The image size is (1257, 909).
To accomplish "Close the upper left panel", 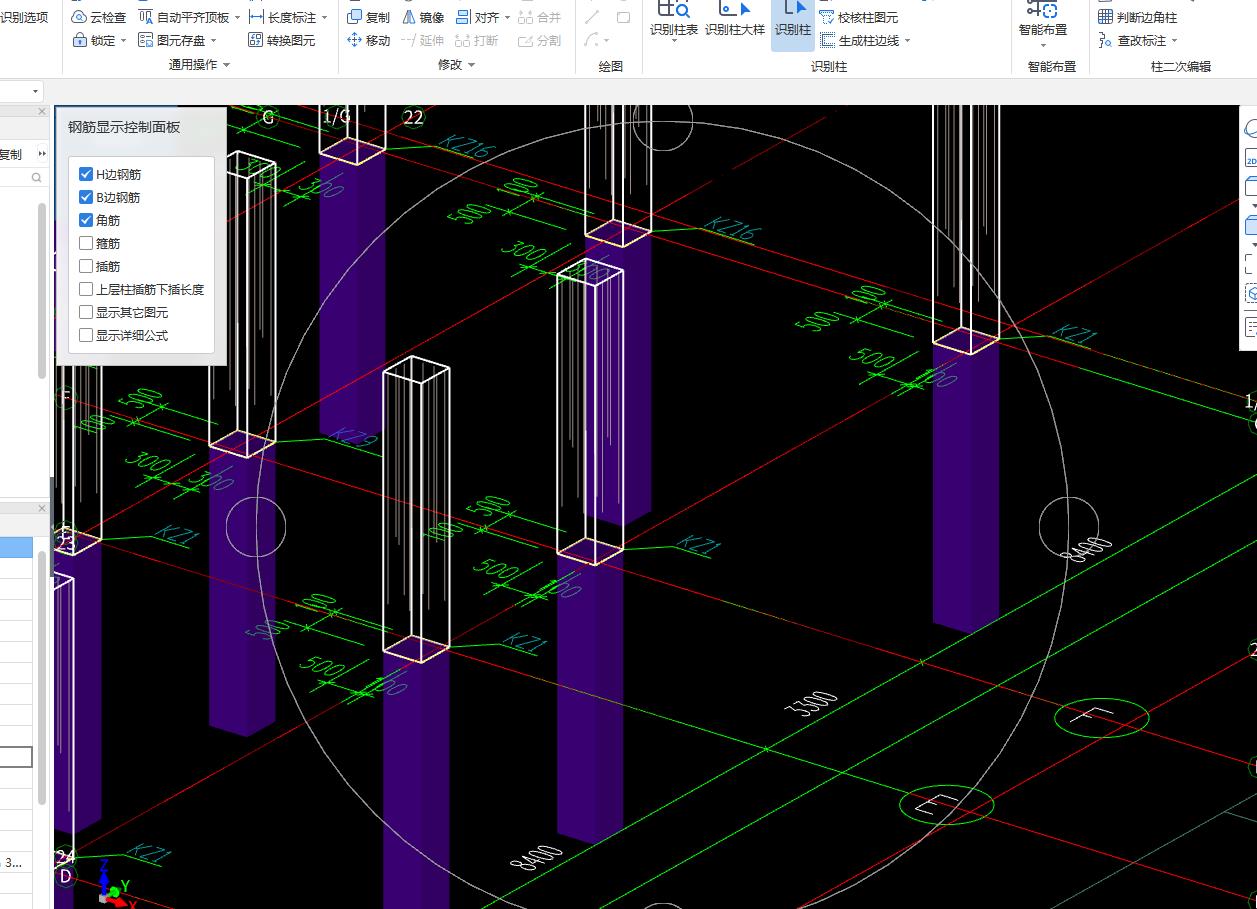I will click(x=42, y=111).
